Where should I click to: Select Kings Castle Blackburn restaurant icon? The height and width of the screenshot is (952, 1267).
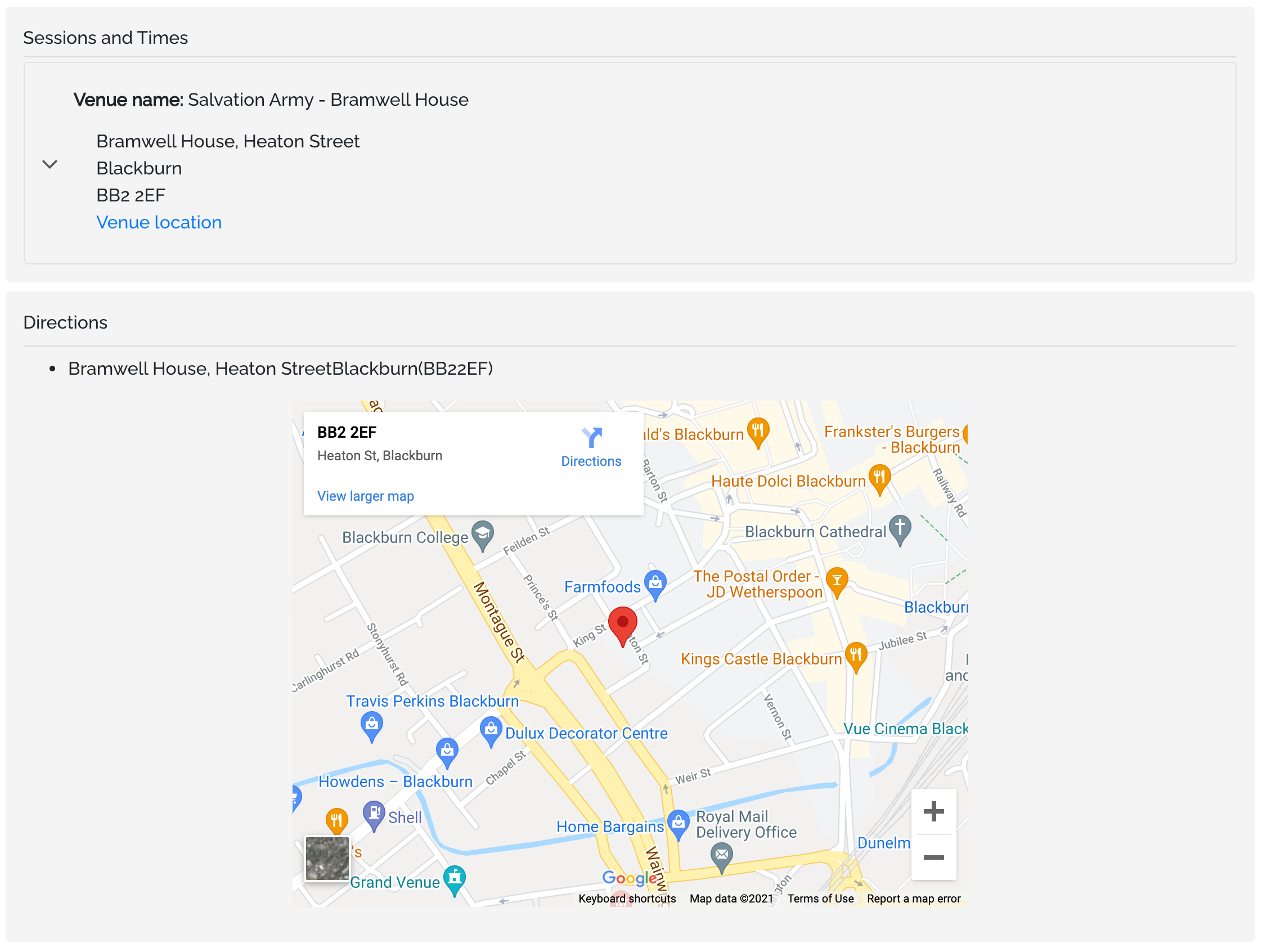click(856, 657)
